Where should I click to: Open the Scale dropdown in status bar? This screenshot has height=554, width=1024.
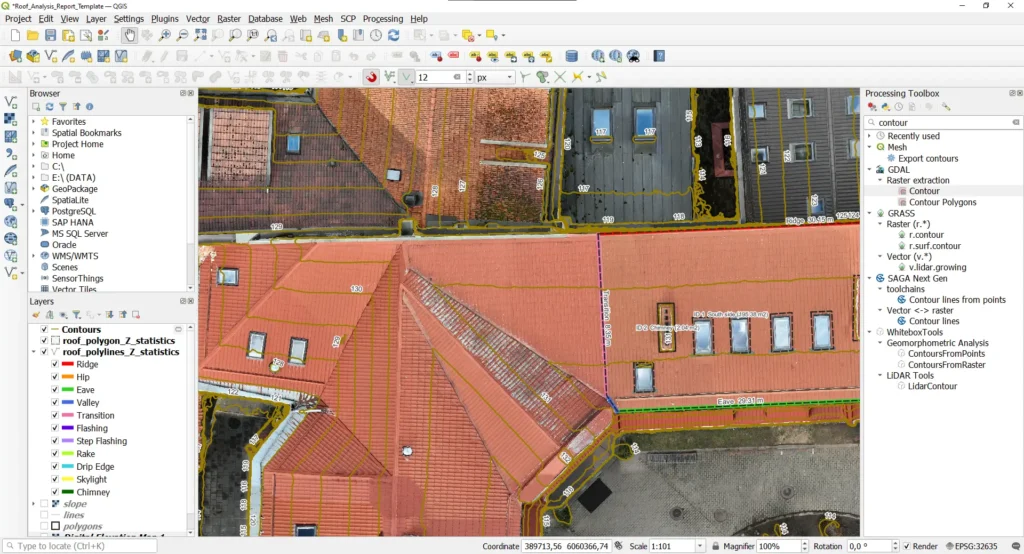pyautogui.click(x=699, y=546)
